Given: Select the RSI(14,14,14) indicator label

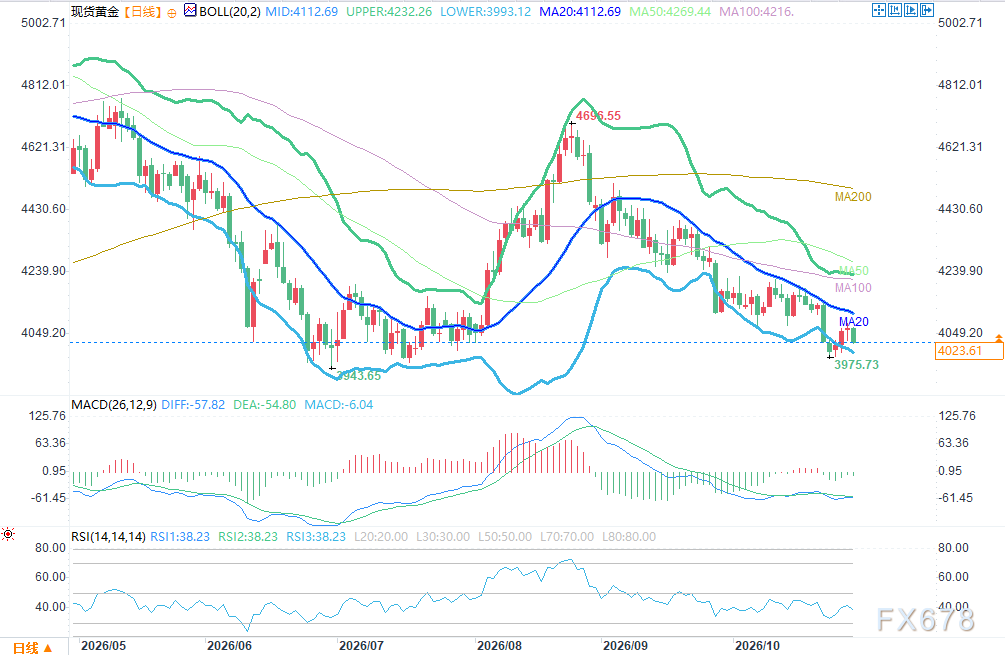Looking at the screenshot, I should [108, 537].
